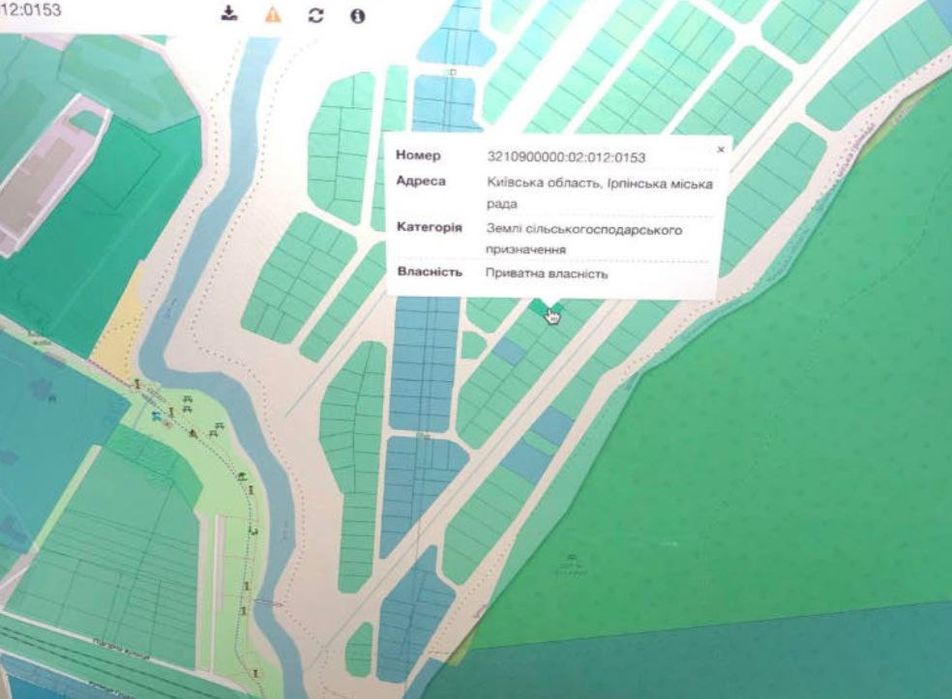This screenshot has height=699, width=952.
Task: Click the address 'Київська область, Ірпінська міська' text
Action: pyautogui.click(x=599, y=183)
